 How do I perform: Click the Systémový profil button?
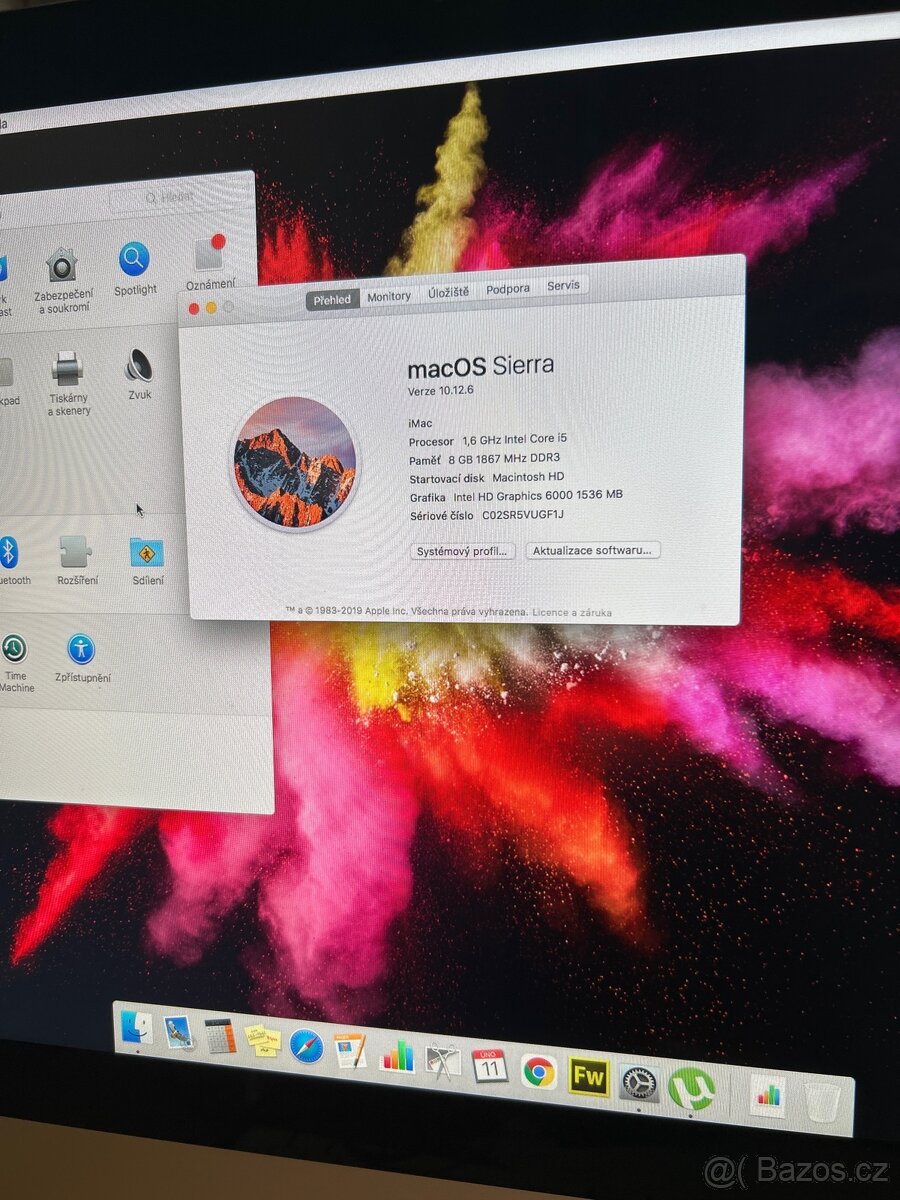click(462, 551)
